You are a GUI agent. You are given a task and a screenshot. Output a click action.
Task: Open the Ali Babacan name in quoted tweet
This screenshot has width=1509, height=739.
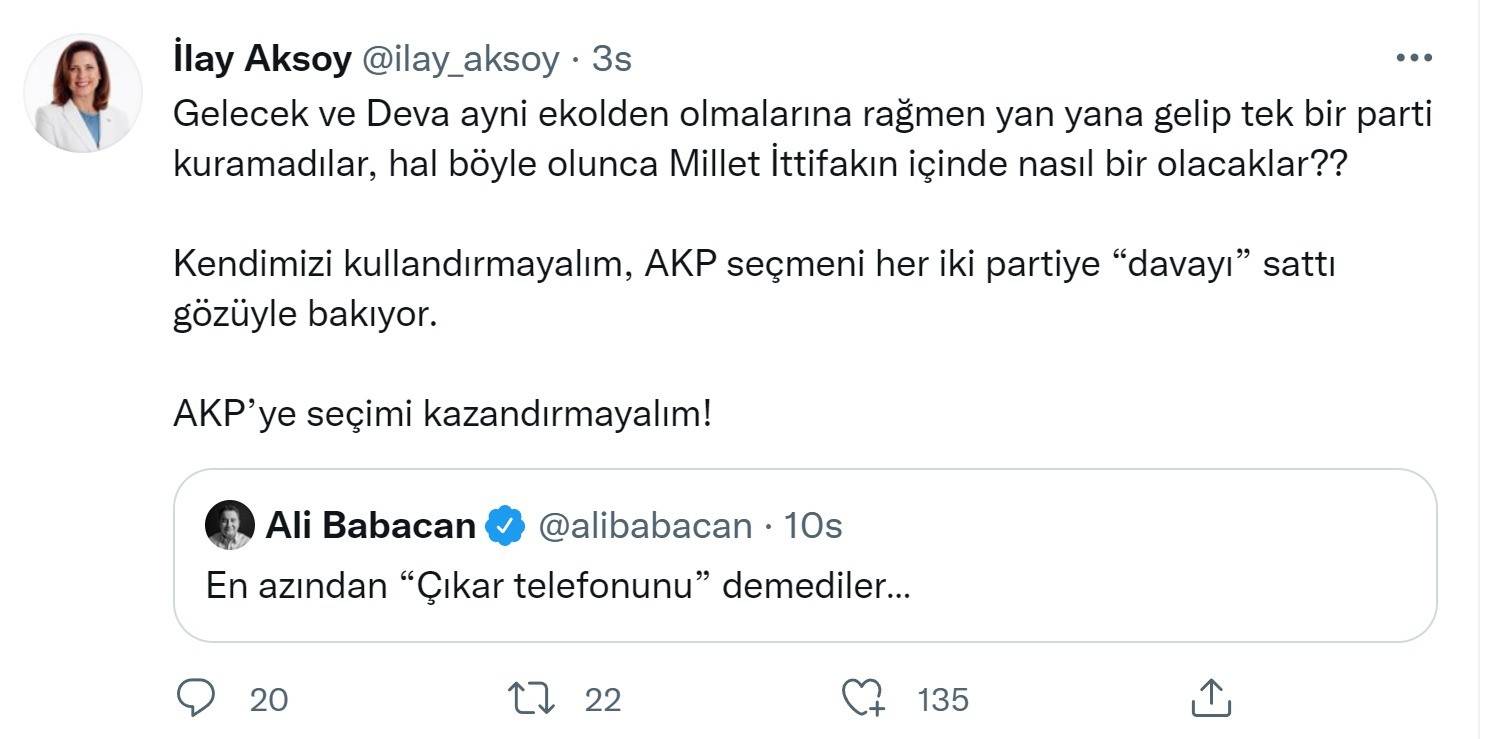(370, 526)
